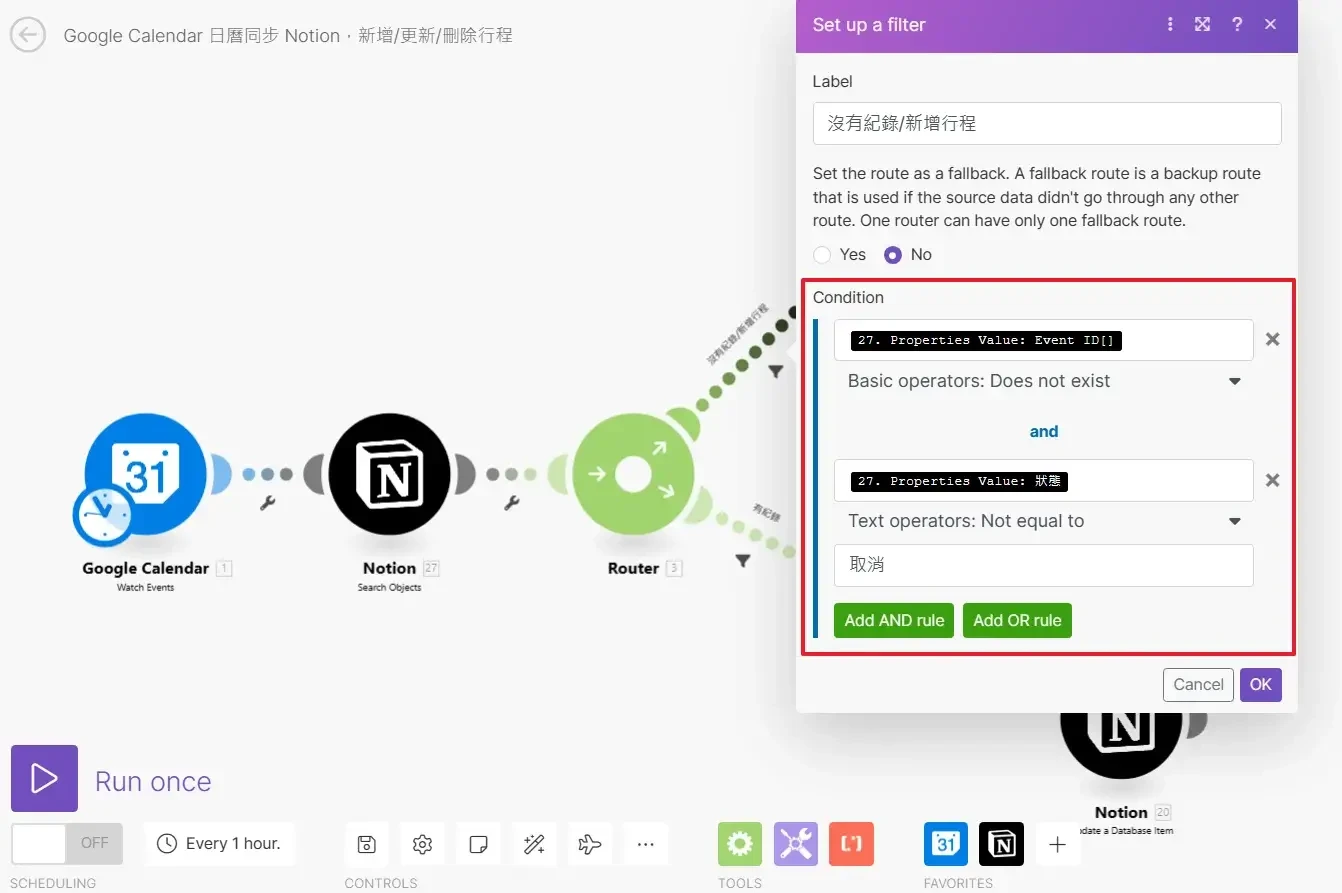Select Google Calendar favorite icon
1342x893 pixels.
coord(946,844)
